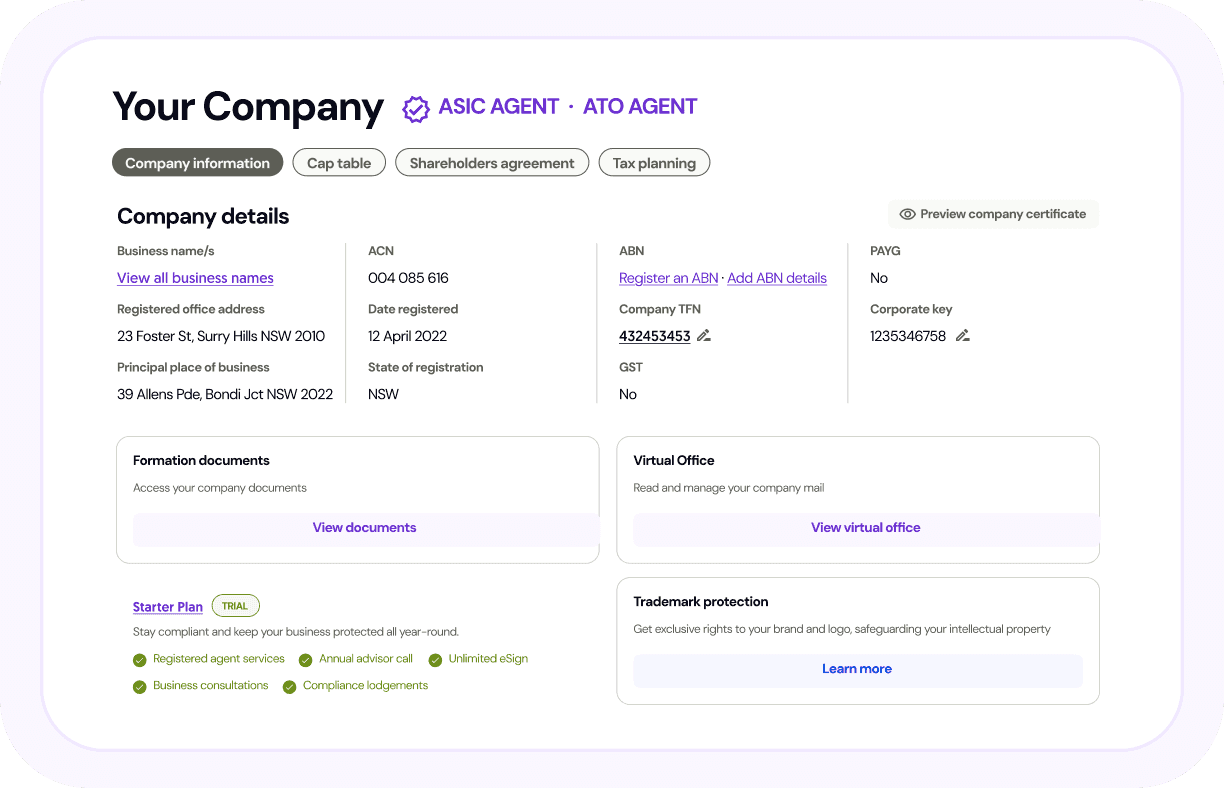Click the pencil icon next to Company TFN

[704, 336]
